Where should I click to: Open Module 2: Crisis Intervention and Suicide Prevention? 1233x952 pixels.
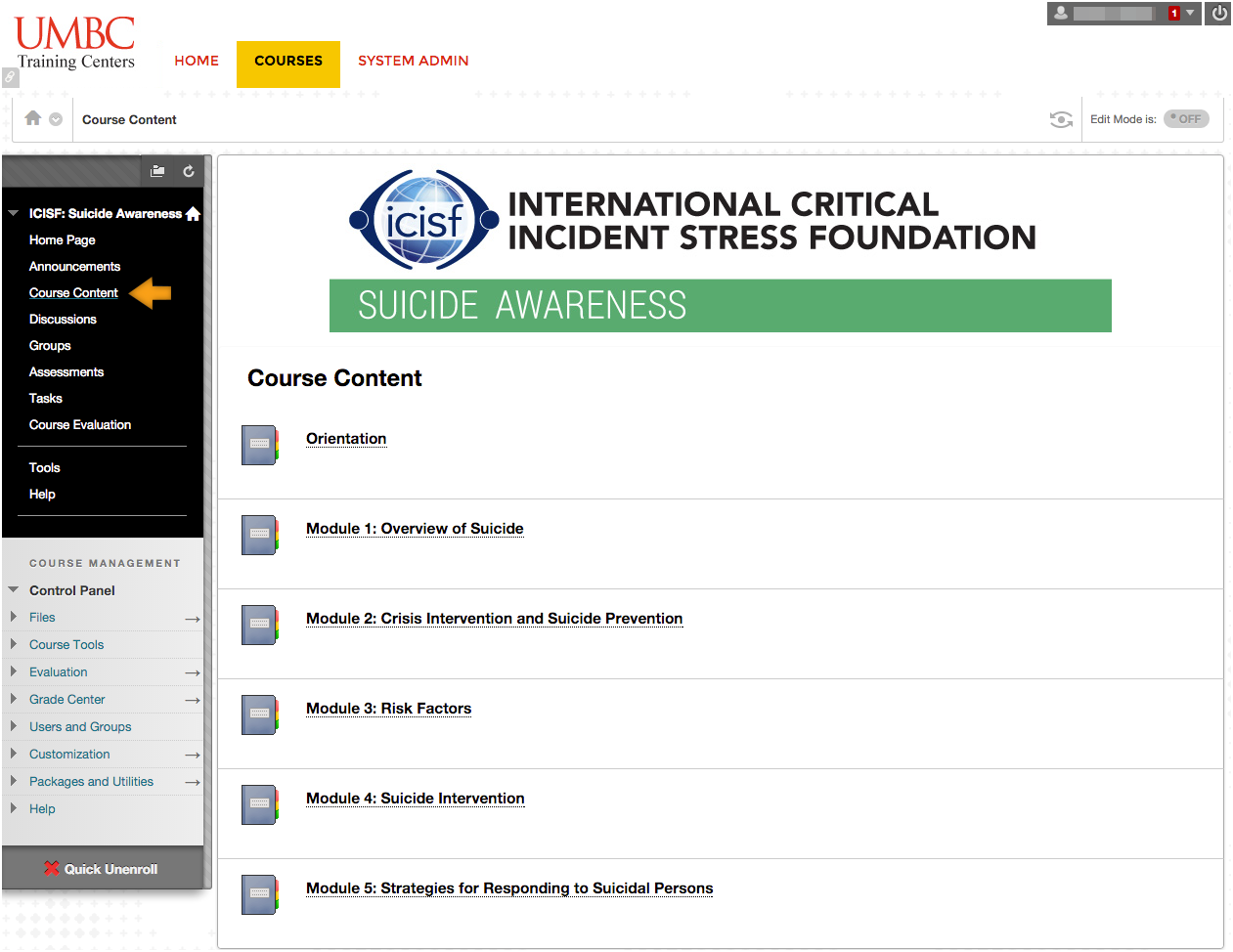click(494, 618)
